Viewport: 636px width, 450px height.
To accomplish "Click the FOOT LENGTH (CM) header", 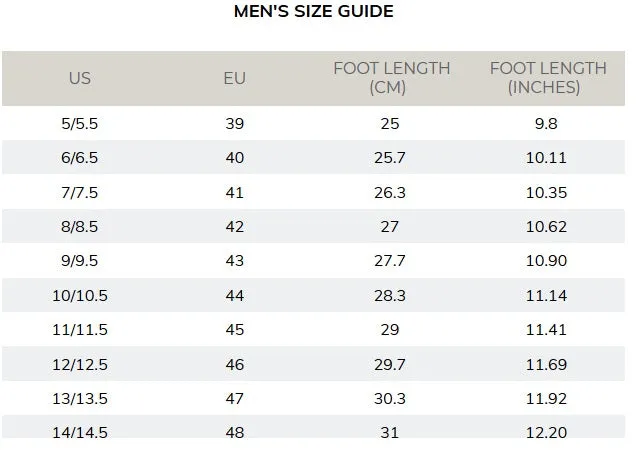I will coord(391,78).
